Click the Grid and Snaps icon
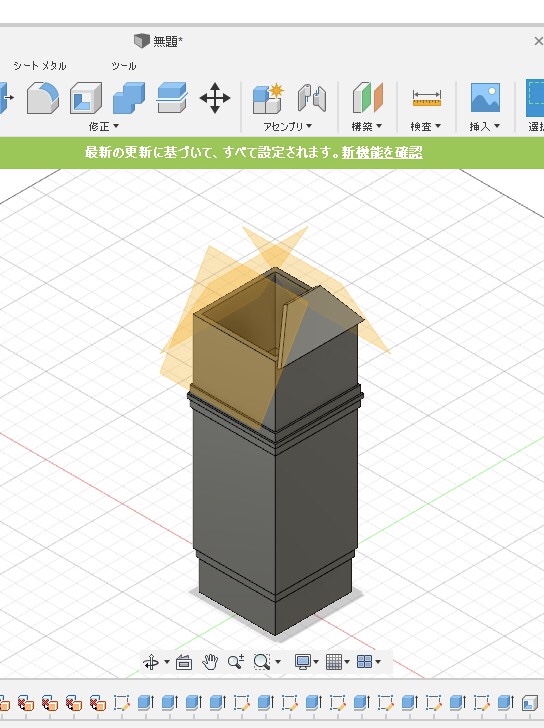544x728 pixels. coord(334,662)
